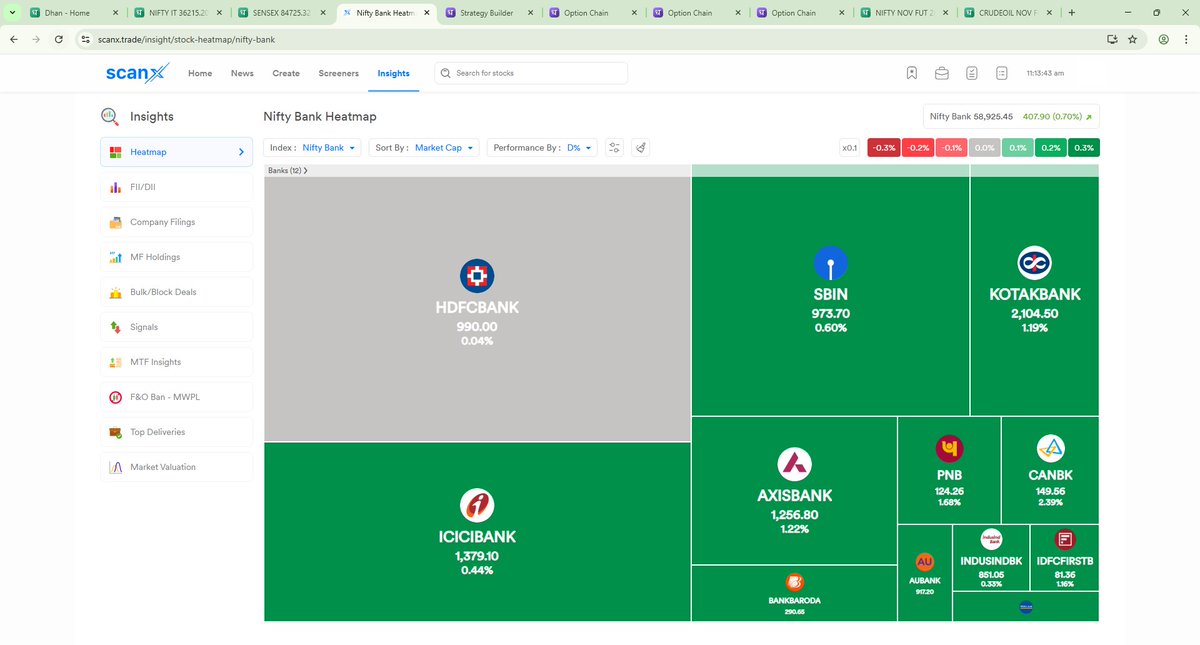Open the browser tab search dropdown
Viewport: 1200px width, 645px height.
pos(11,13)
